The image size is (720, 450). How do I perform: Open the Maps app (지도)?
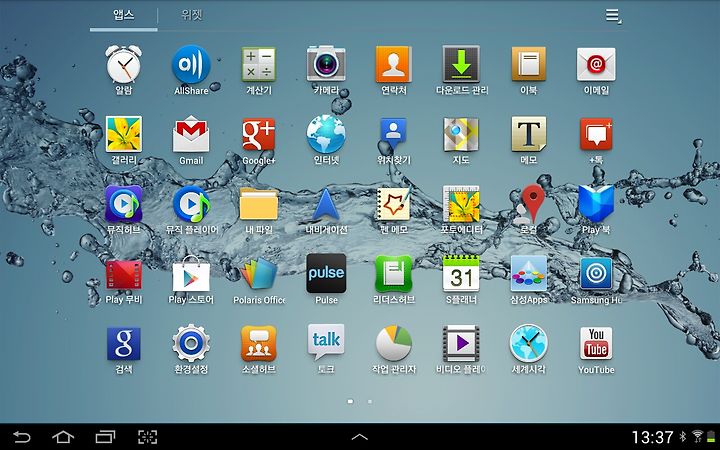(x=461, y=134)
